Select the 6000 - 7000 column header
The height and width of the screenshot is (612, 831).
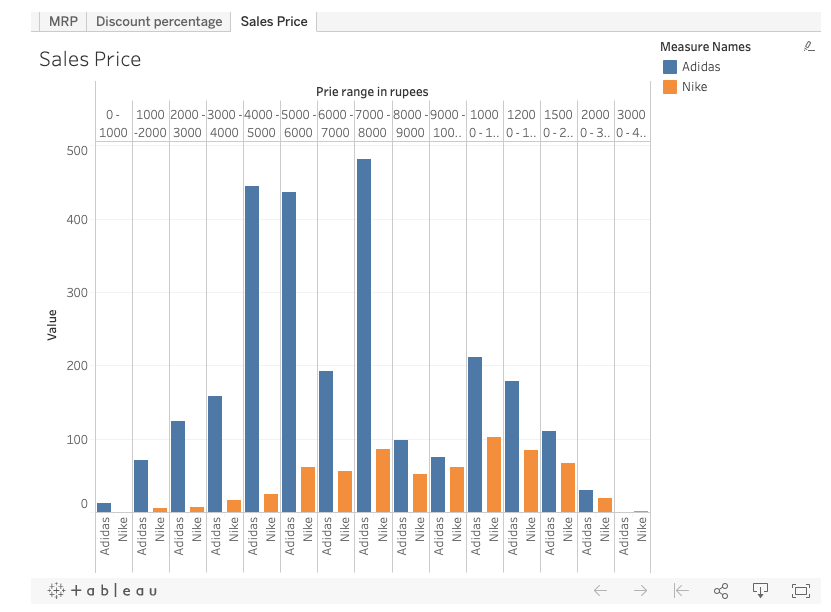click(x=335, y=123)
